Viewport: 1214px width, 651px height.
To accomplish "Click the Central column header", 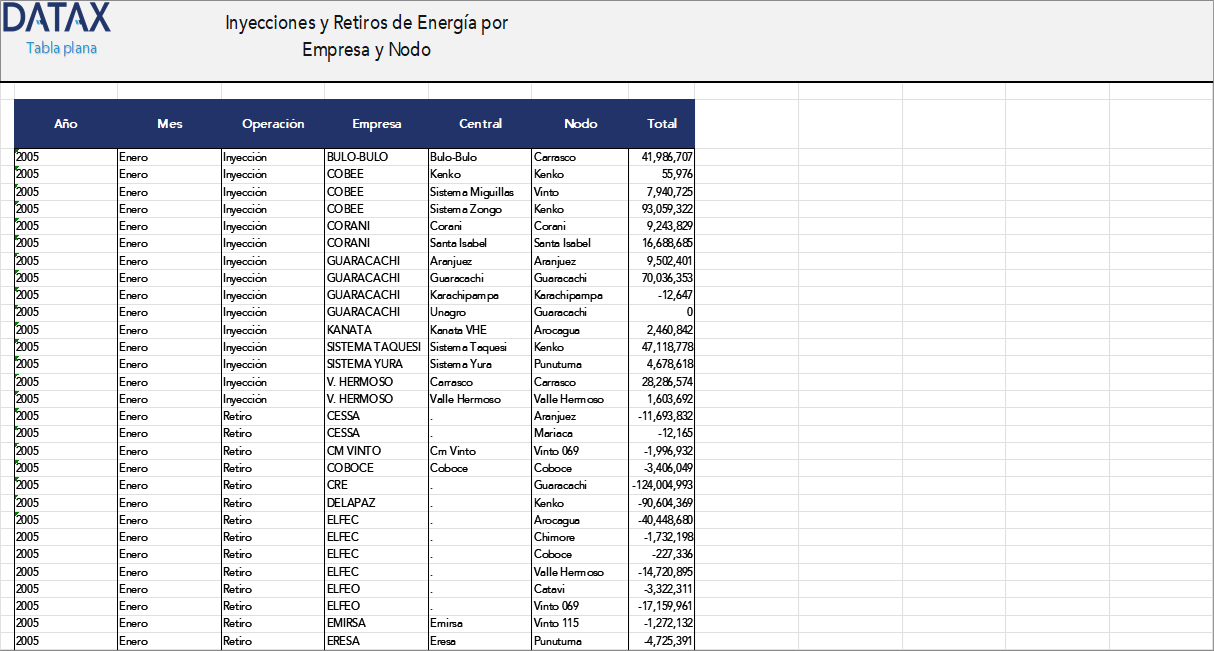I will 480,124.
